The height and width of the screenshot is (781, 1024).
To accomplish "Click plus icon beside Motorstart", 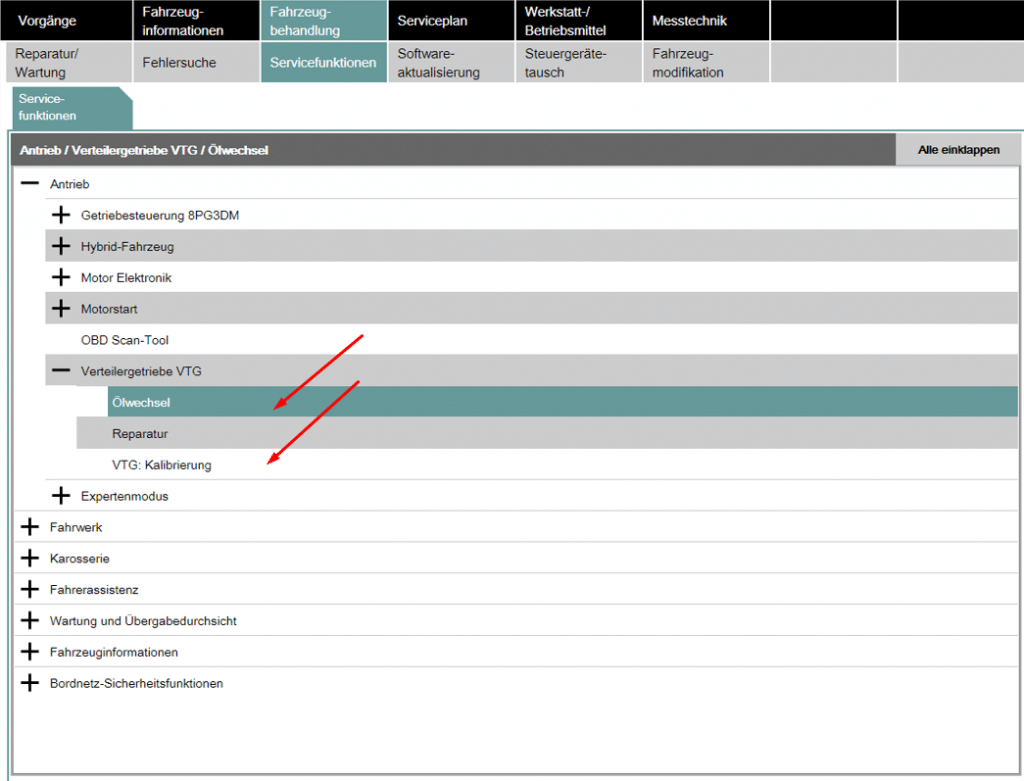I will coord(61,308).
